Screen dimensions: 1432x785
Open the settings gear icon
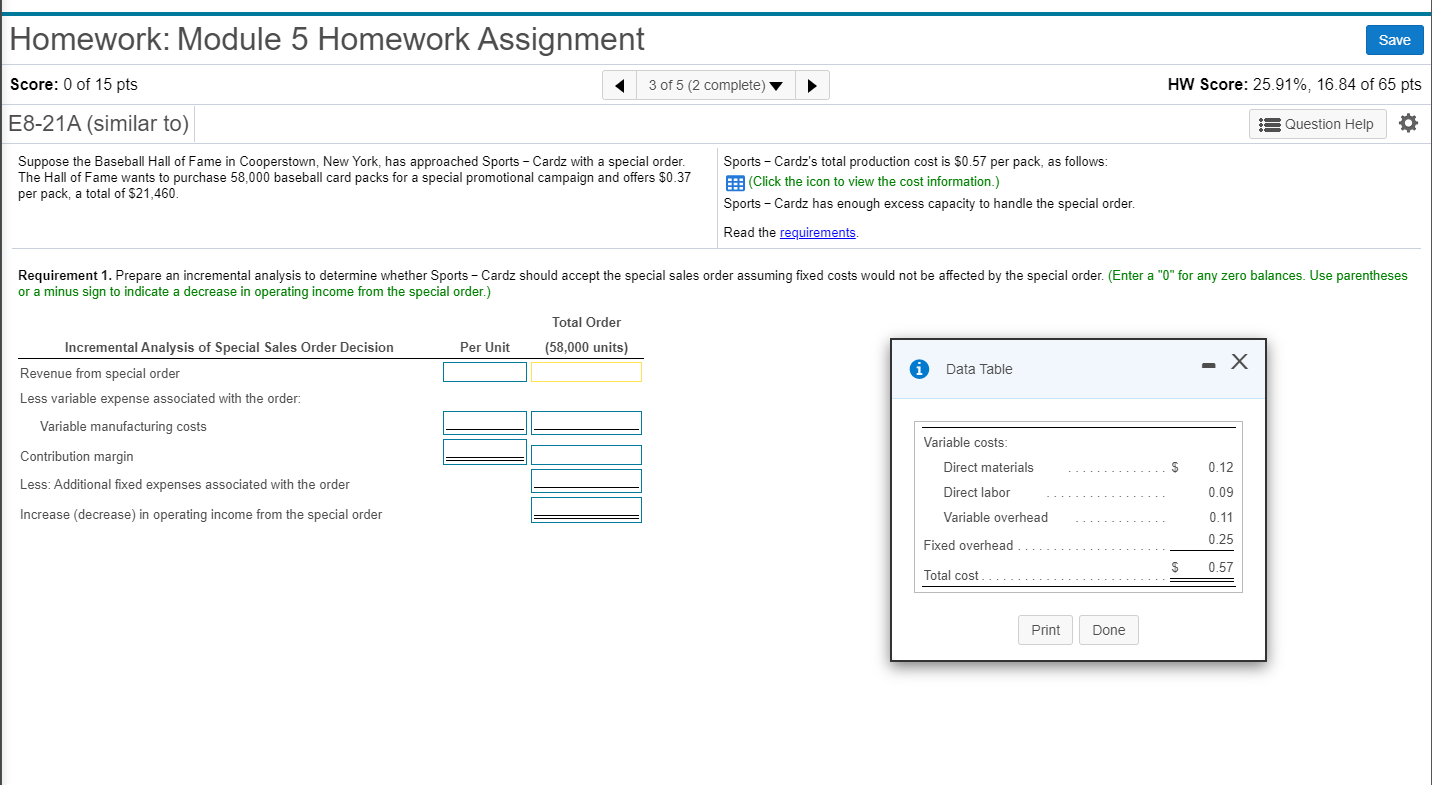click(x=1409, y=122)
